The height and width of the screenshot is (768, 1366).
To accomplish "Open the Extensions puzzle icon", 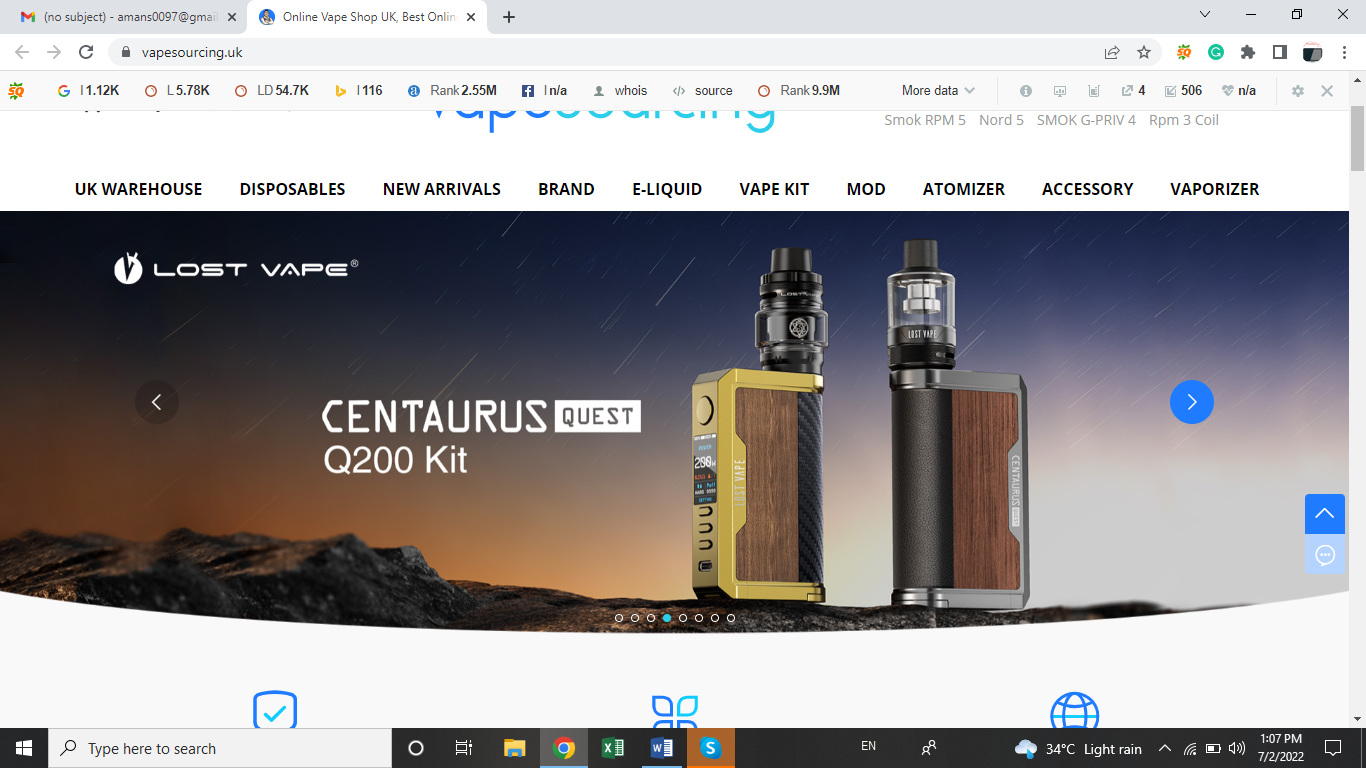I will [x=1248, y=52].
